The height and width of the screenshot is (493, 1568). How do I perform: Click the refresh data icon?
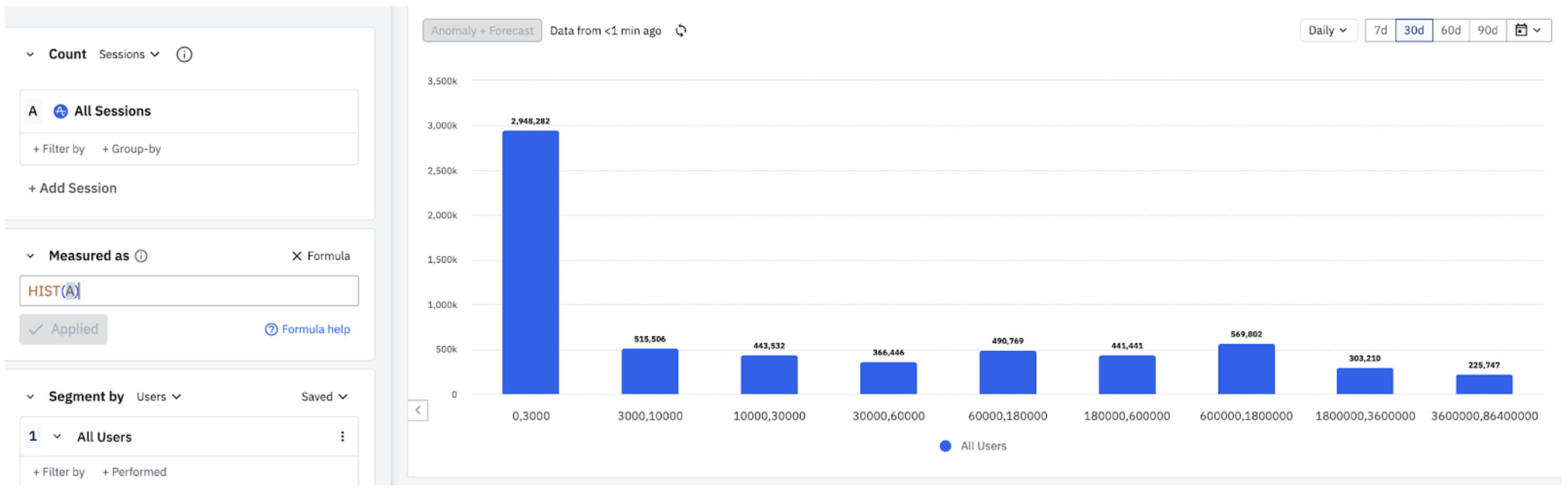[x=680, y=31]
